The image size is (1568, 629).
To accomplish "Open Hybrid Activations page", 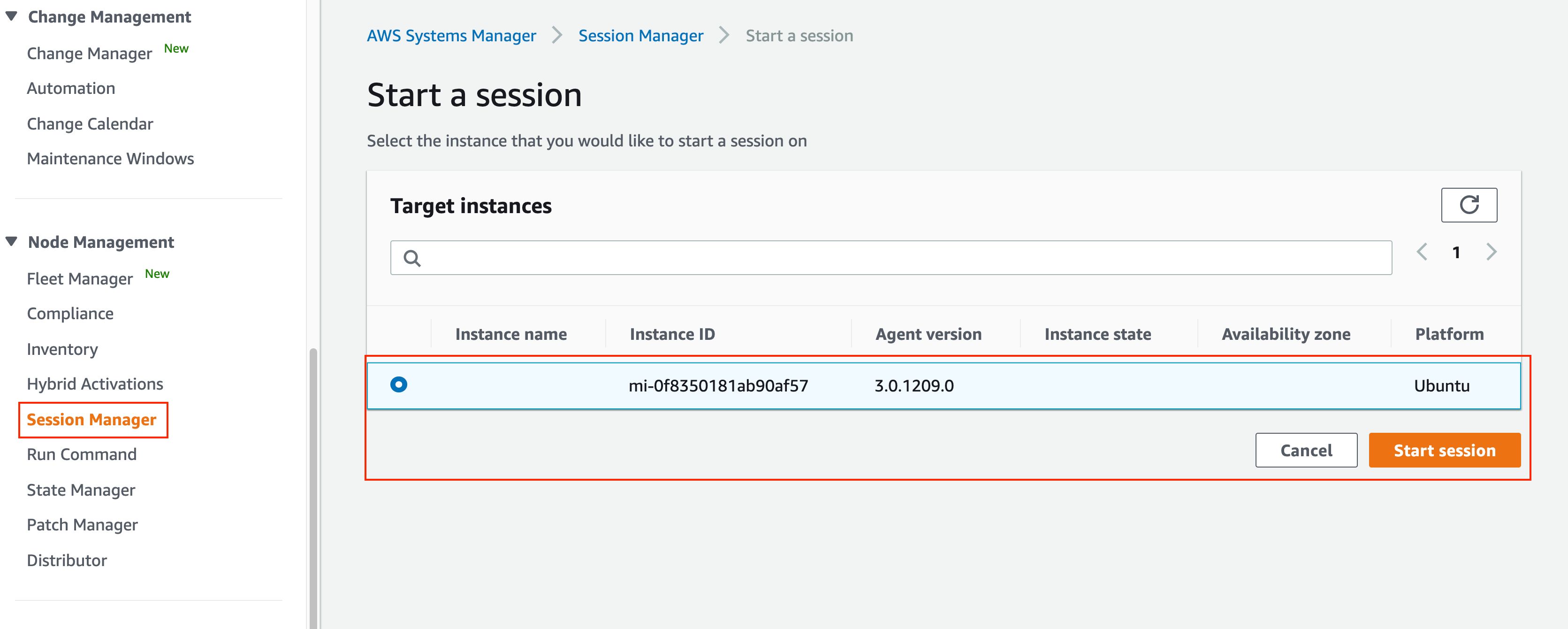I will coord(95,384).
